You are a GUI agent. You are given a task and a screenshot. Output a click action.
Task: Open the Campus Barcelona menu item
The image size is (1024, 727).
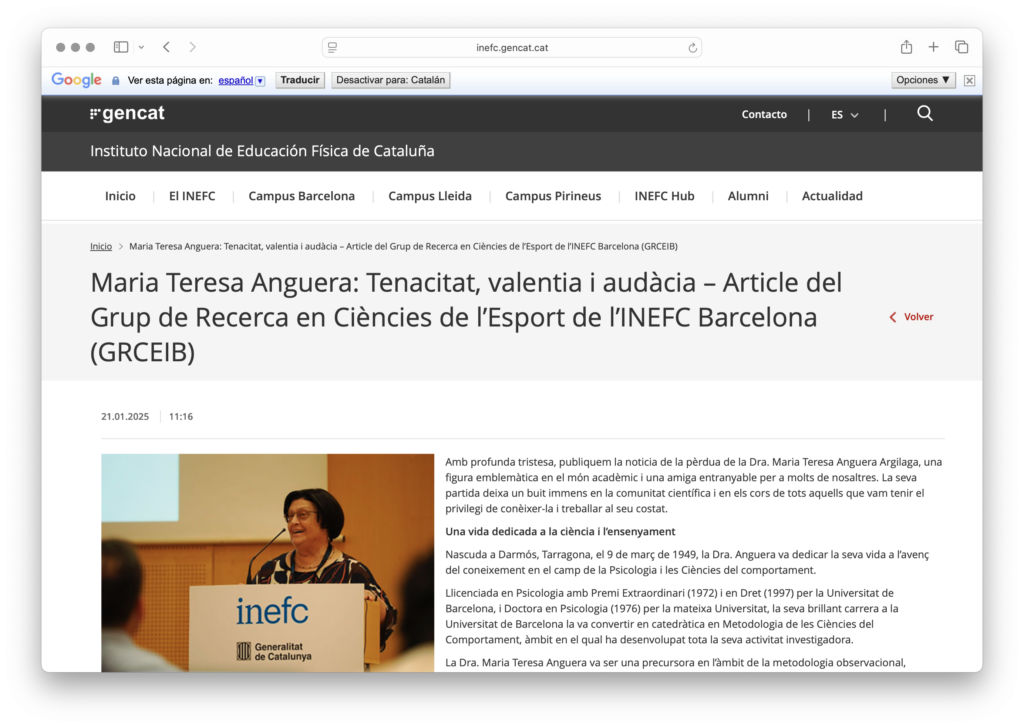[301, 196]
